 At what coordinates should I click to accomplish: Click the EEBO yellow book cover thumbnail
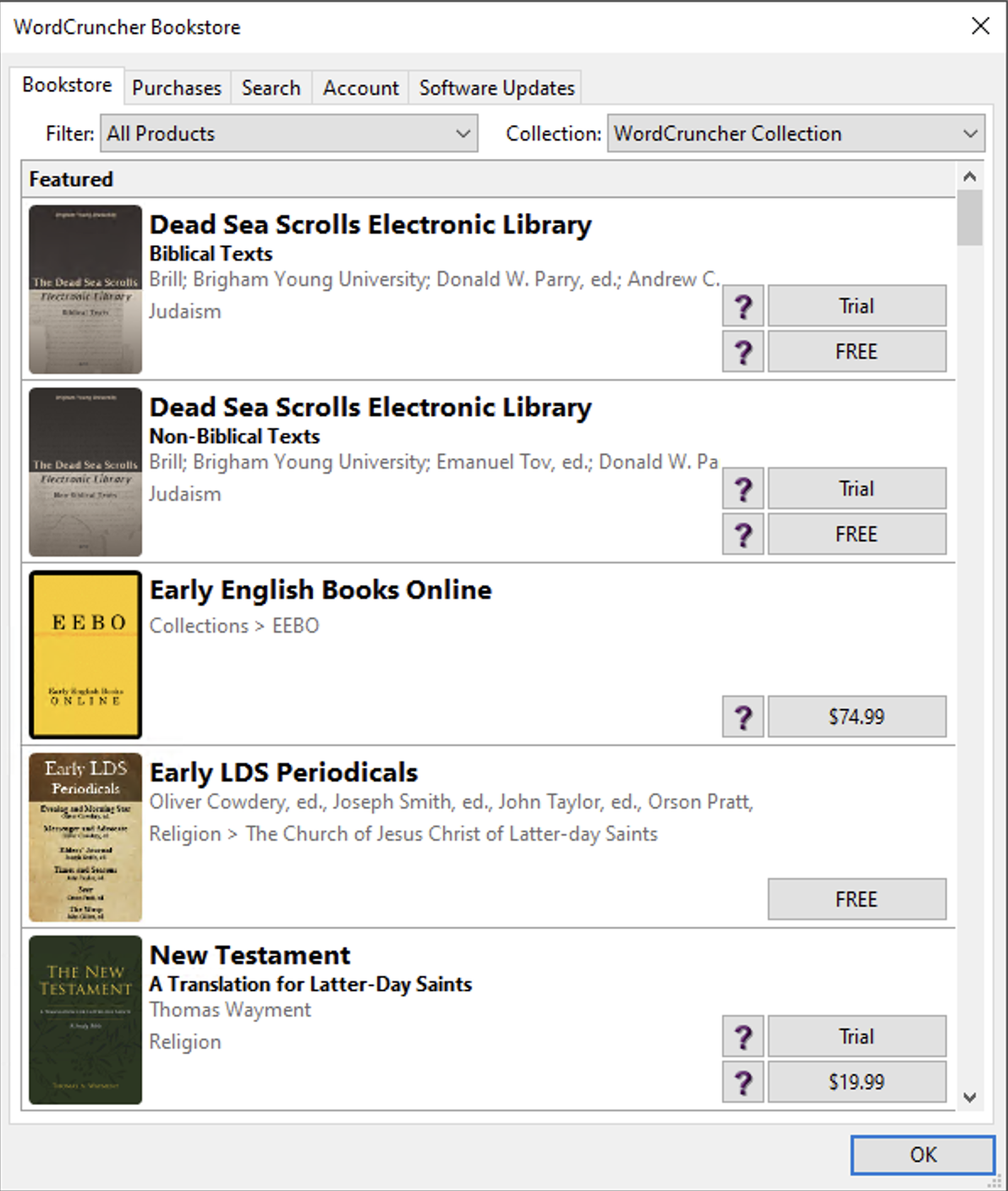click(x=85, y=655)
